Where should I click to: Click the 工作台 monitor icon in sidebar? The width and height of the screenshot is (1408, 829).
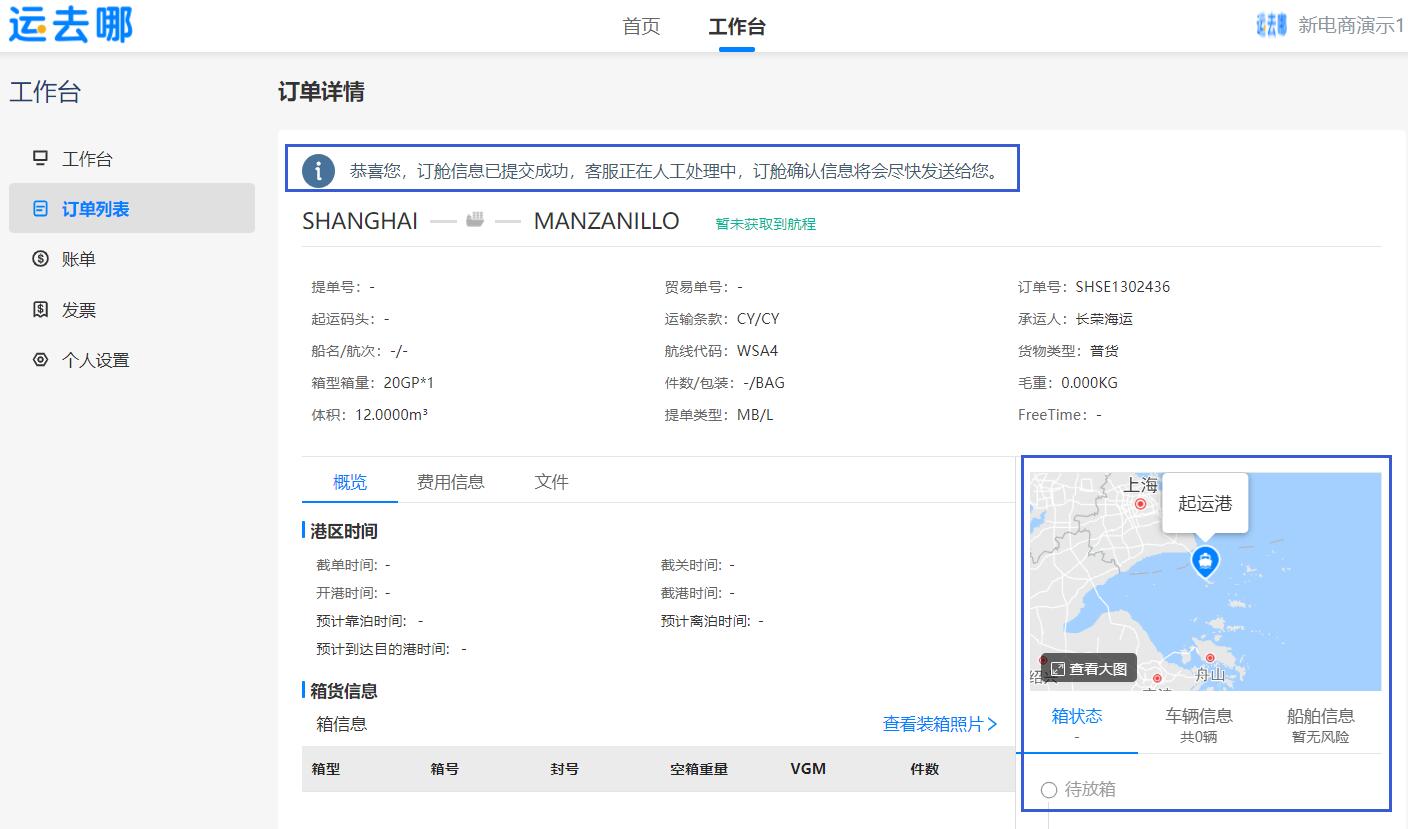[x=40, y=158]
